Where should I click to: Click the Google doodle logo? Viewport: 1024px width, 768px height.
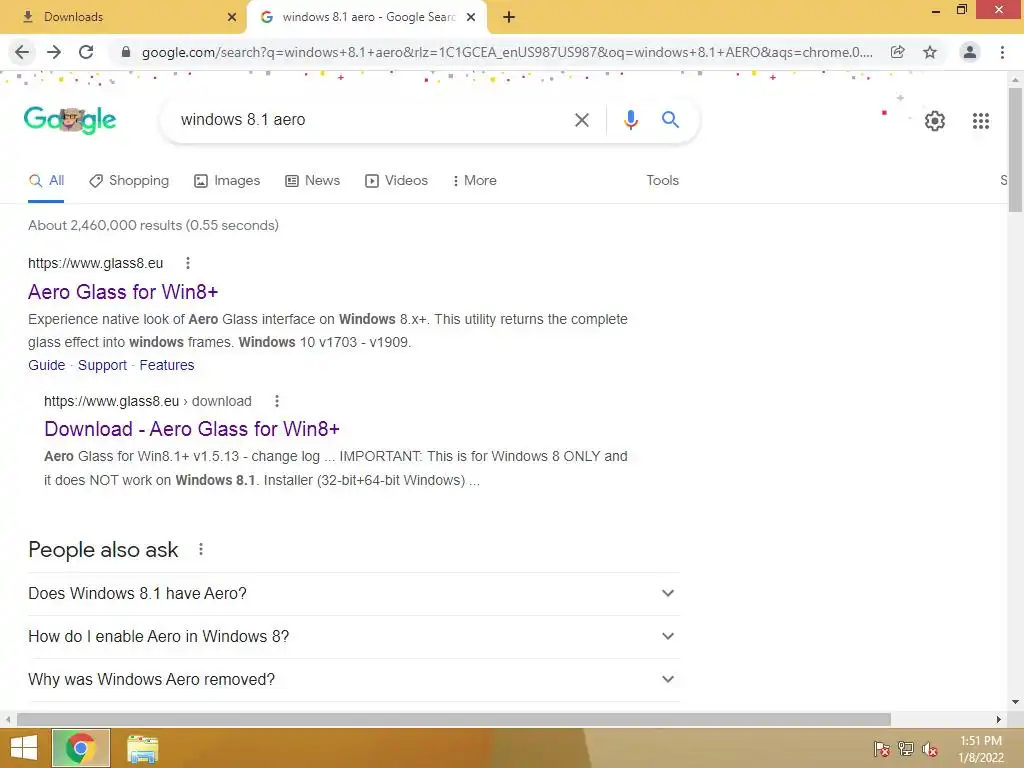[x=70, y=120]
